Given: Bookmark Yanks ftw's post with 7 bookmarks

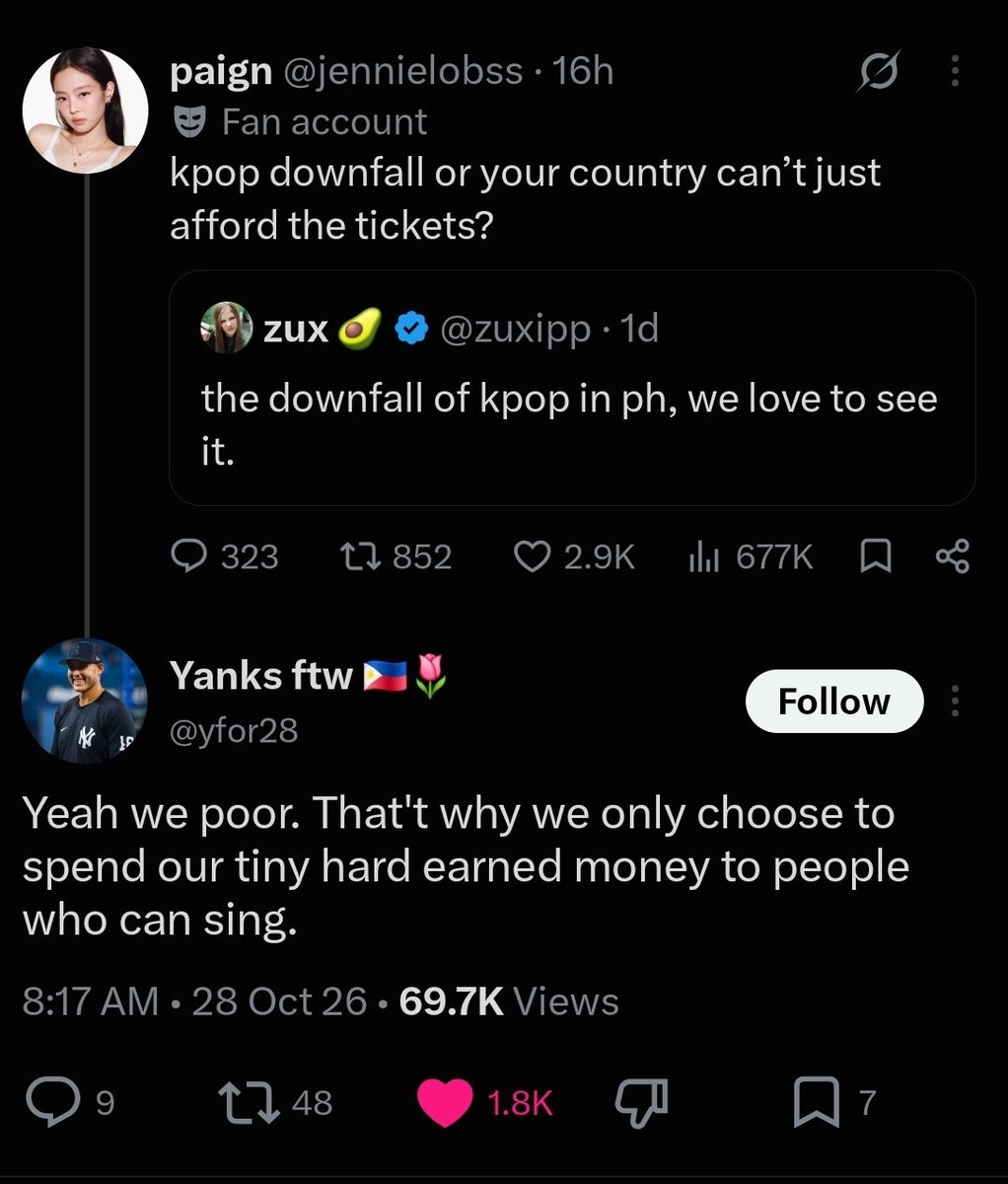Looking at the screenshot, I should [x=834, y=1102].
